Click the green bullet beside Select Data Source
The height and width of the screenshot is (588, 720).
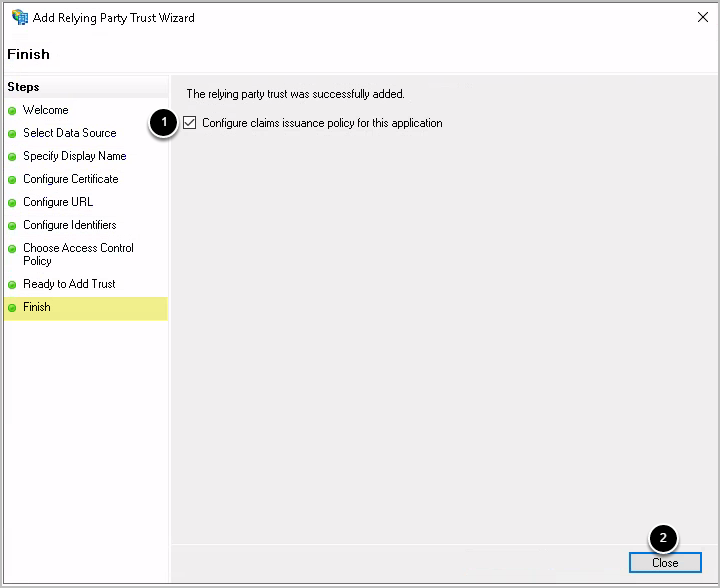tap(12, 134)
